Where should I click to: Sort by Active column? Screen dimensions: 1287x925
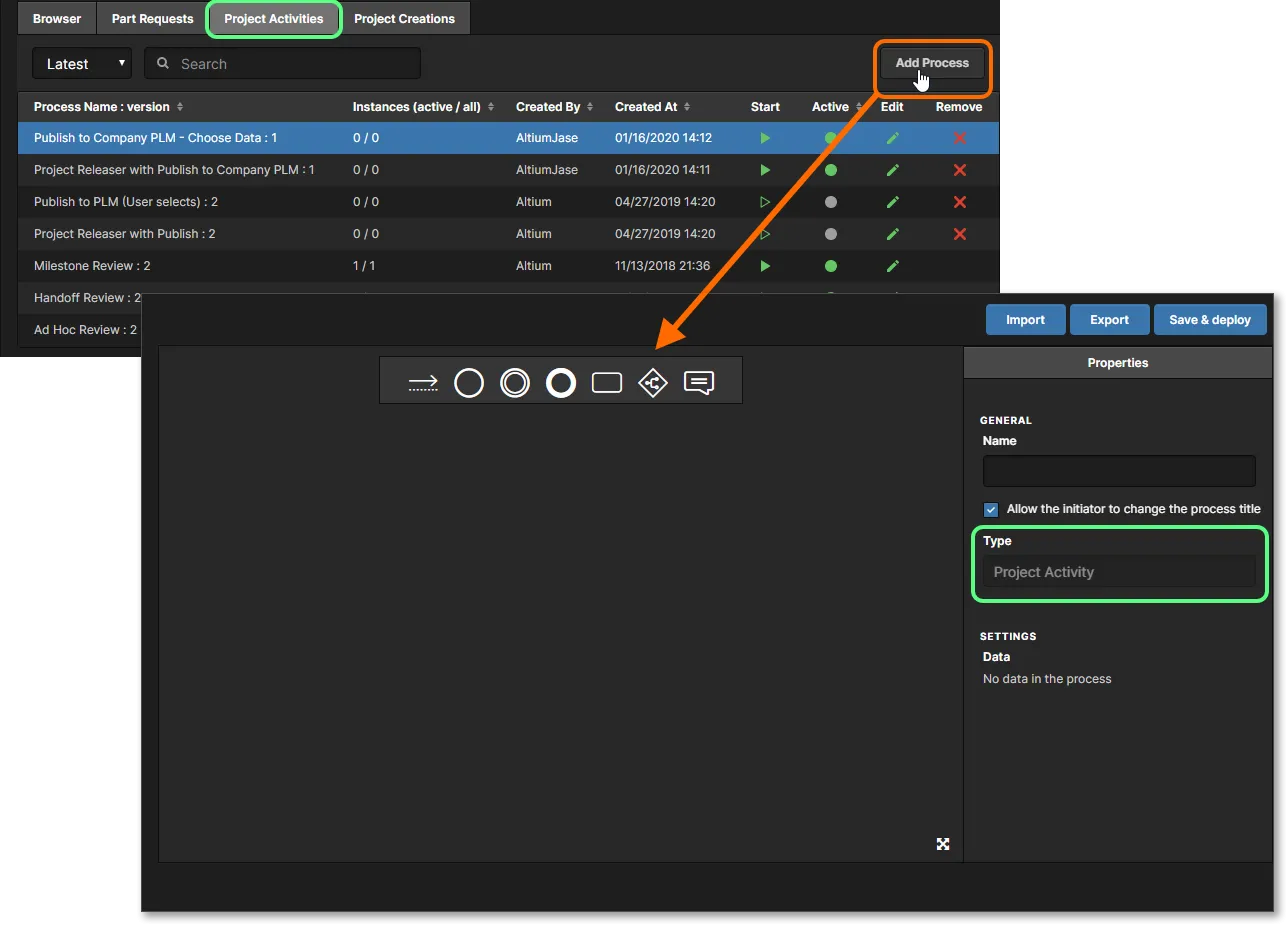pyautogui.click(x=837, y=107)
